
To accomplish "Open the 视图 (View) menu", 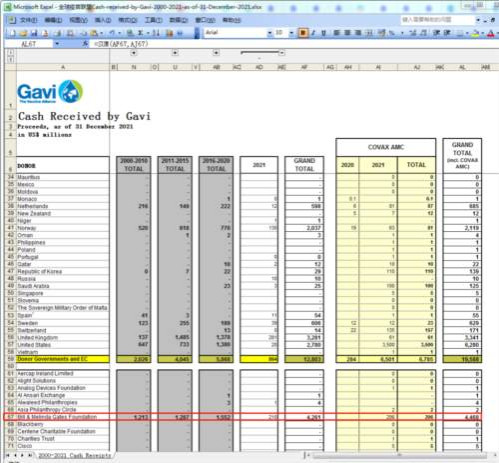I will [78, 20].
